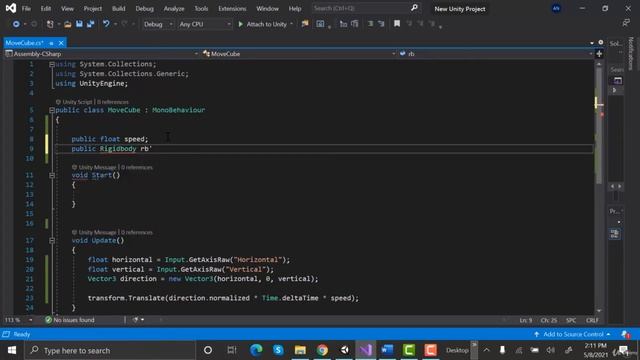
Task: Open the Notifications side tab
Action: (631, 53)
